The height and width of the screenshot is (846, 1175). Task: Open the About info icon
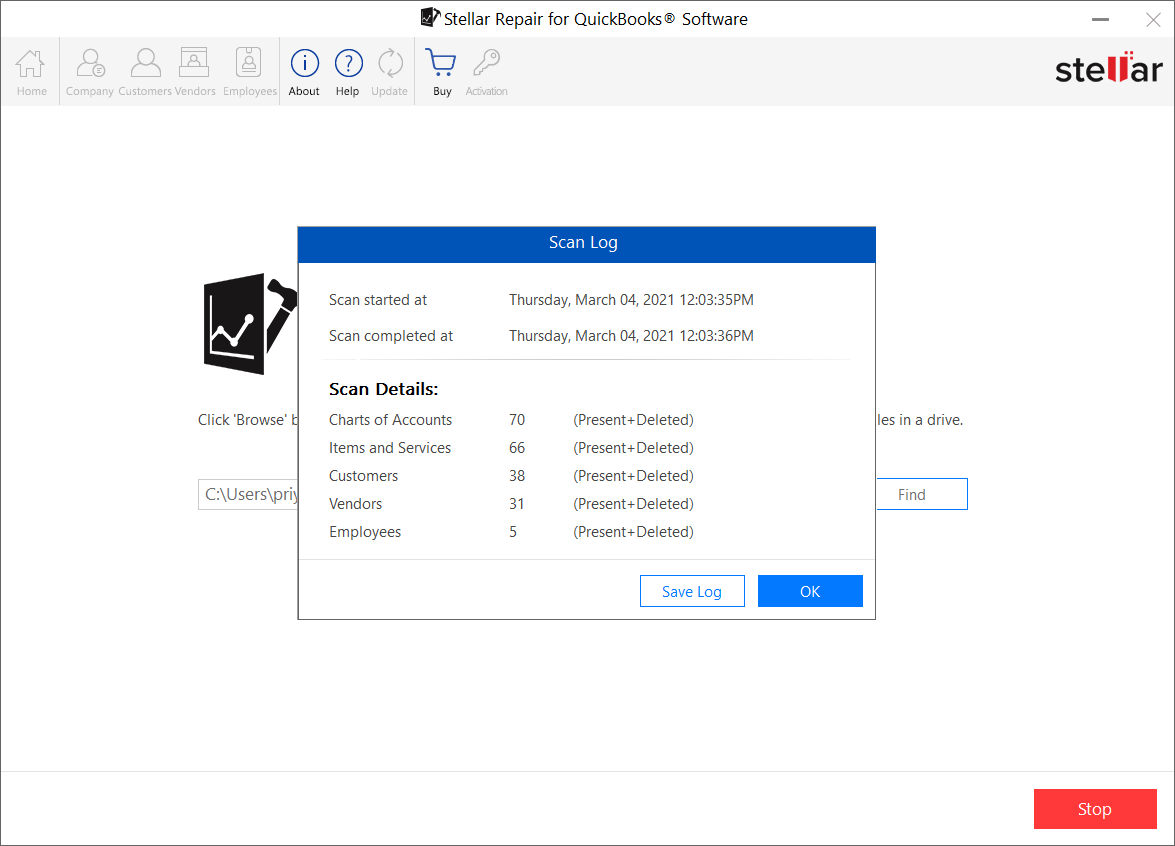(x=304, y=72)
